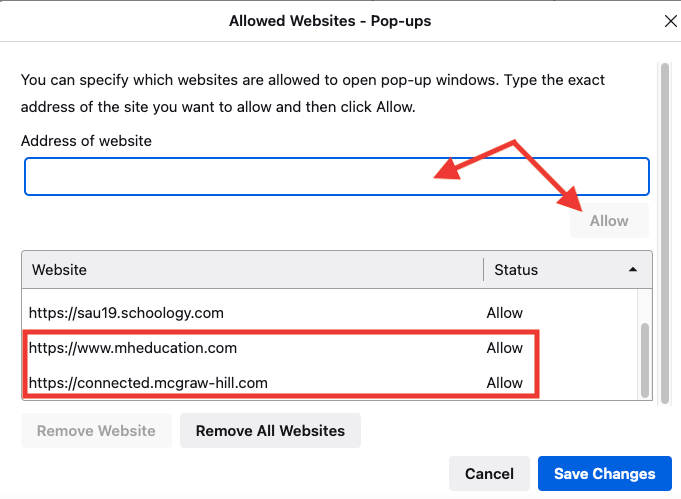Select the sau19.schoology.com entry
Screen dimensions: 681x499
pos(126,313)
